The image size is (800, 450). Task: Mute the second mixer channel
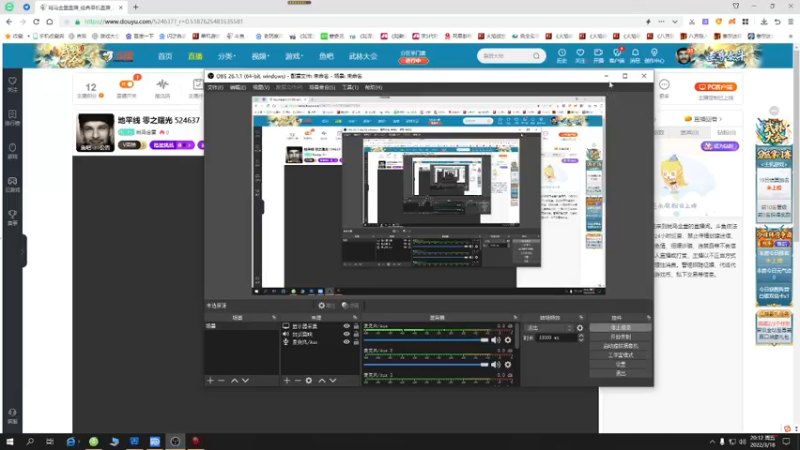(x=495, y=364)
